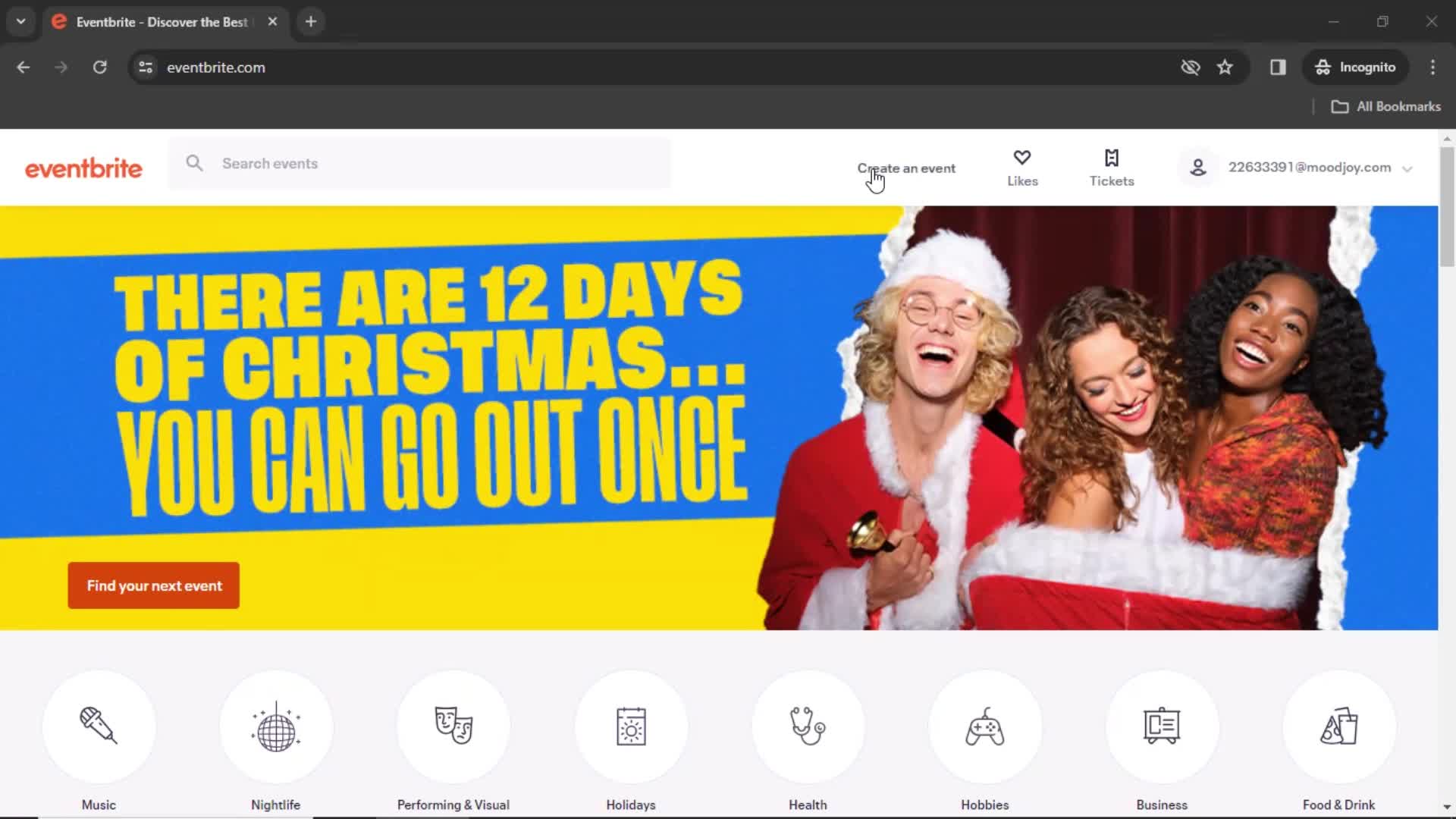Image resolution: width=1456 pixels, height=819 pixels.
Task: Select the Performing & Visual category icon
Action: [453, 726]
